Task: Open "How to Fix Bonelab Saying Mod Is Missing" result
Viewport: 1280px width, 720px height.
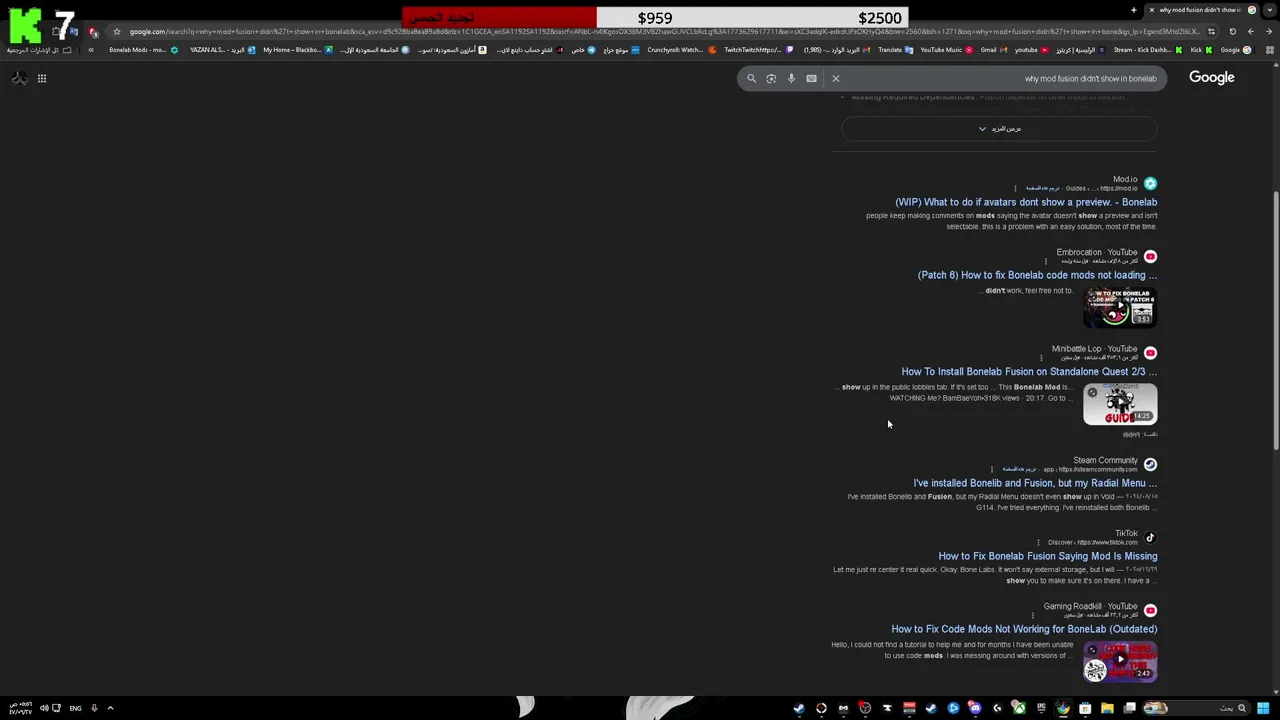Action: (x=1047, y=556)
